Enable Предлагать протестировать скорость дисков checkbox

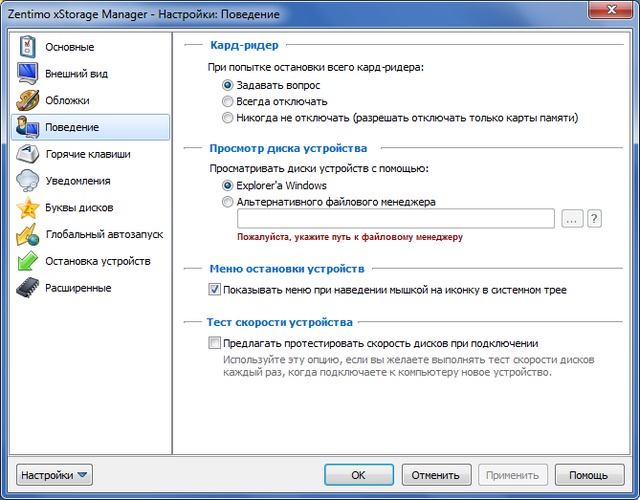(215, 343)
